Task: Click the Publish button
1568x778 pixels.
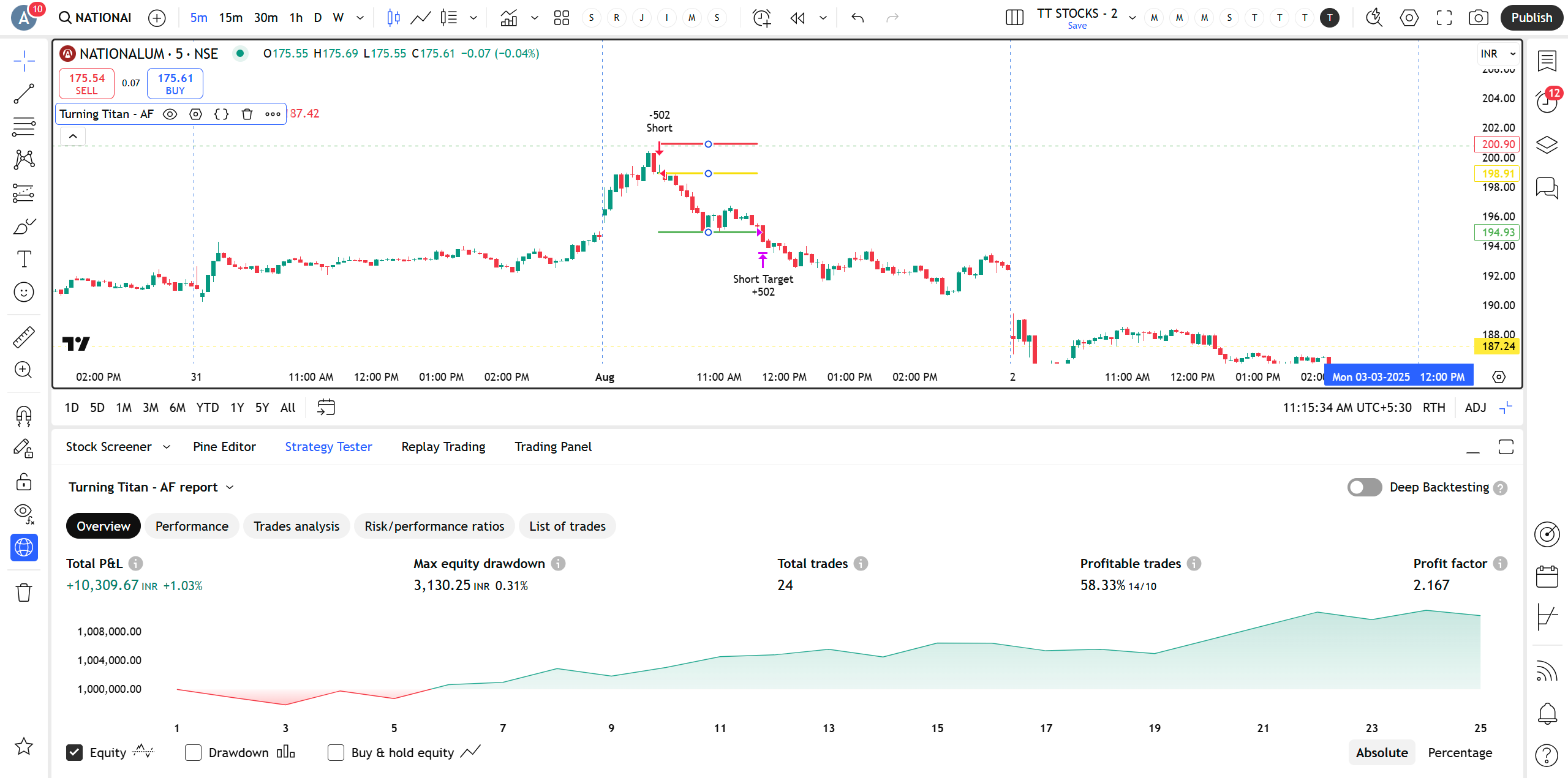Action: [x=1531, y=18]
